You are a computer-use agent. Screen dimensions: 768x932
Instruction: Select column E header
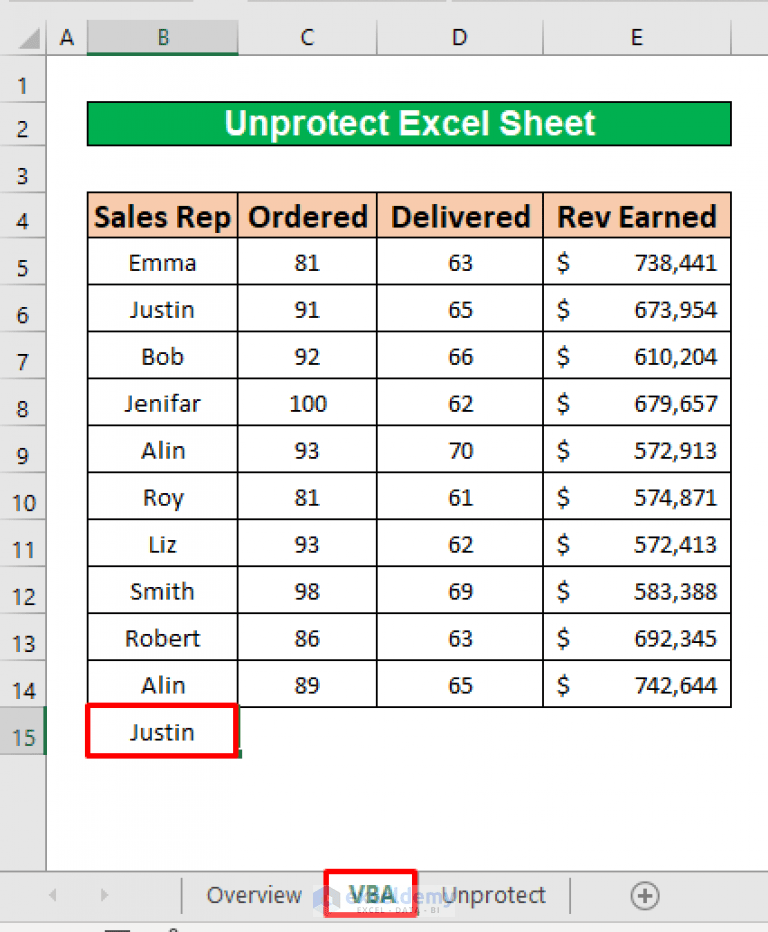tap(636, 37)
